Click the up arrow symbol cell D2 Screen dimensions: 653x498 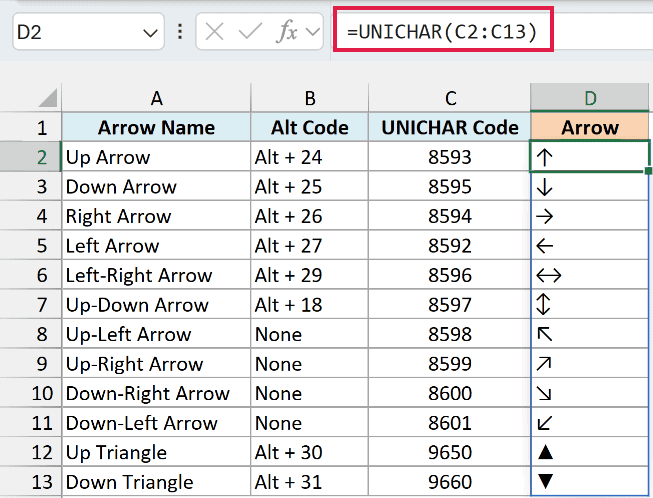click(x=590, y=157)
